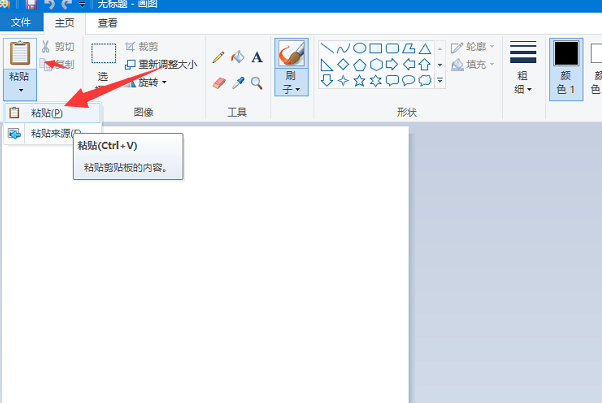602x403 pixels.
Task: Click Undo in quick access toolbar
Action: pos(49,4)
